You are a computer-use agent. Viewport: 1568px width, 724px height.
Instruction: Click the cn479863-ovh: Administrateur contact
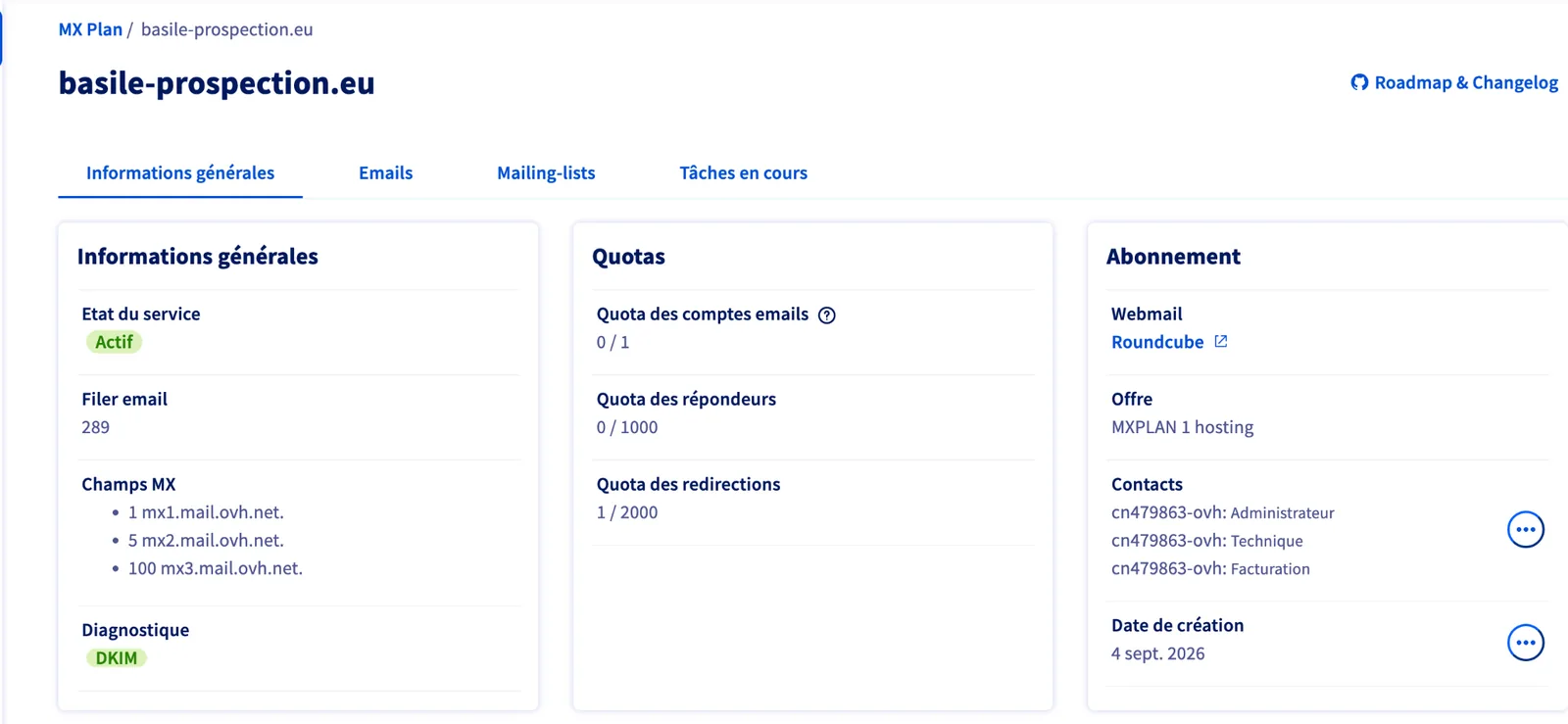[1223, 512]
